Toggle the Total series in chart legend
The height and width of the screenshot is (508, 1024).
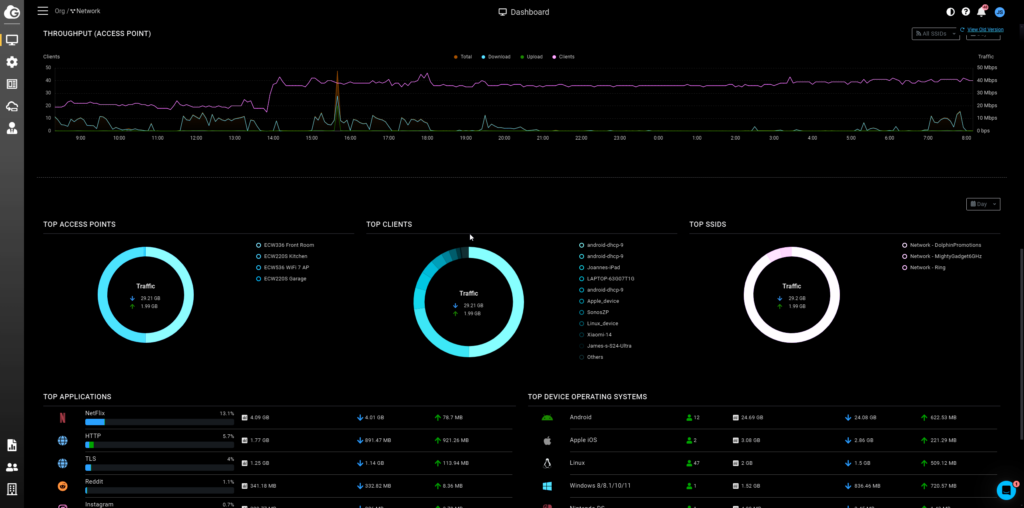coord(463,57)
